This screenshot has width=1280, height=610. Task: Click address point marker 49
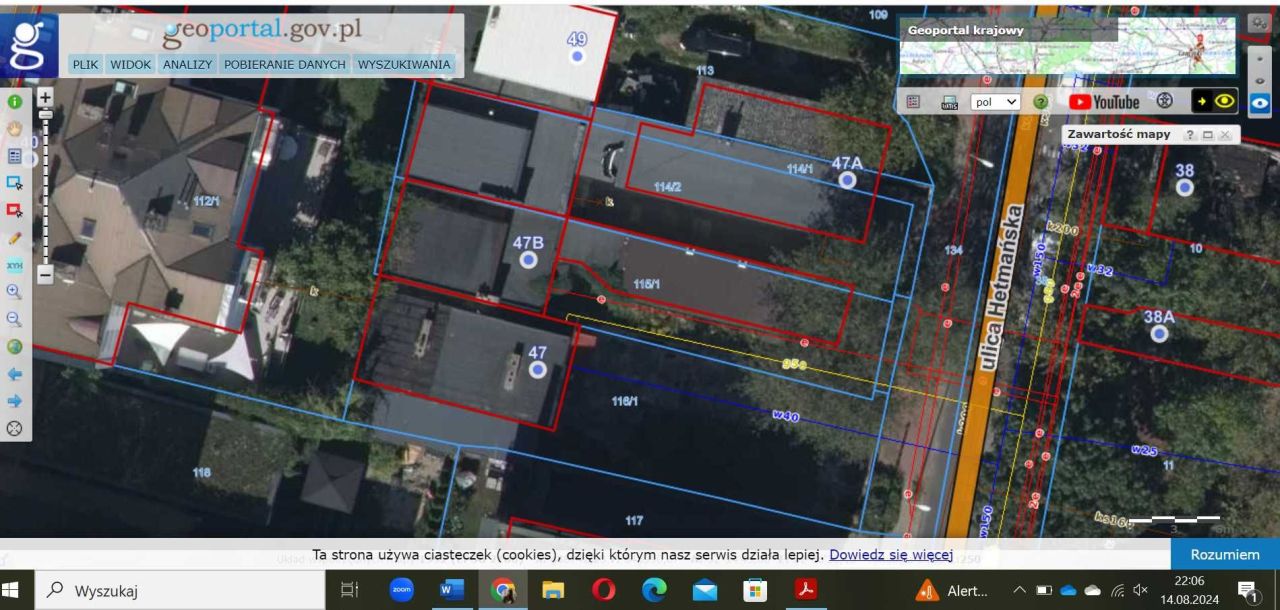click(577, 57)
